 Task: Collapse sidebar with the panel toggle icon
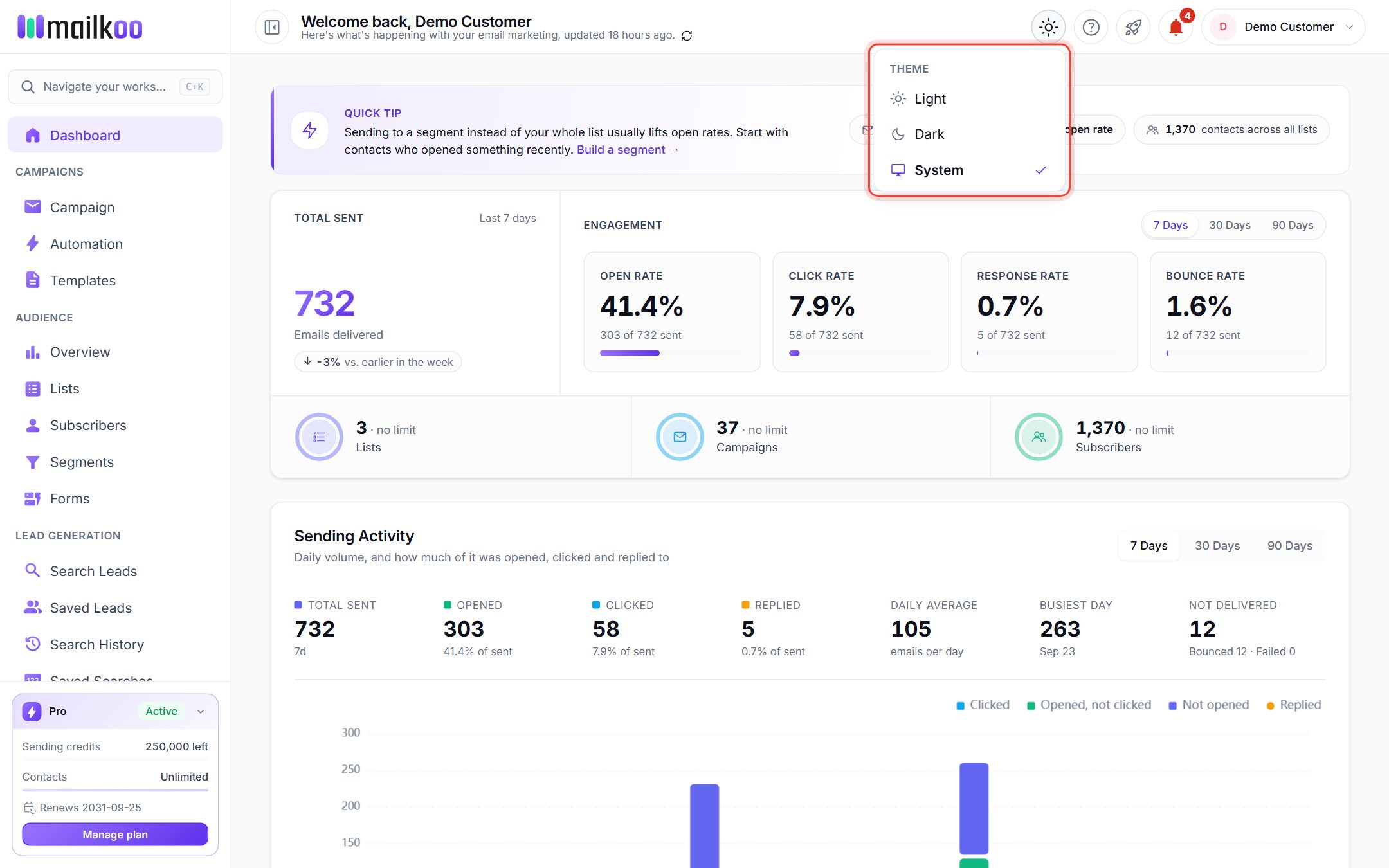click(x=272, y=27)
